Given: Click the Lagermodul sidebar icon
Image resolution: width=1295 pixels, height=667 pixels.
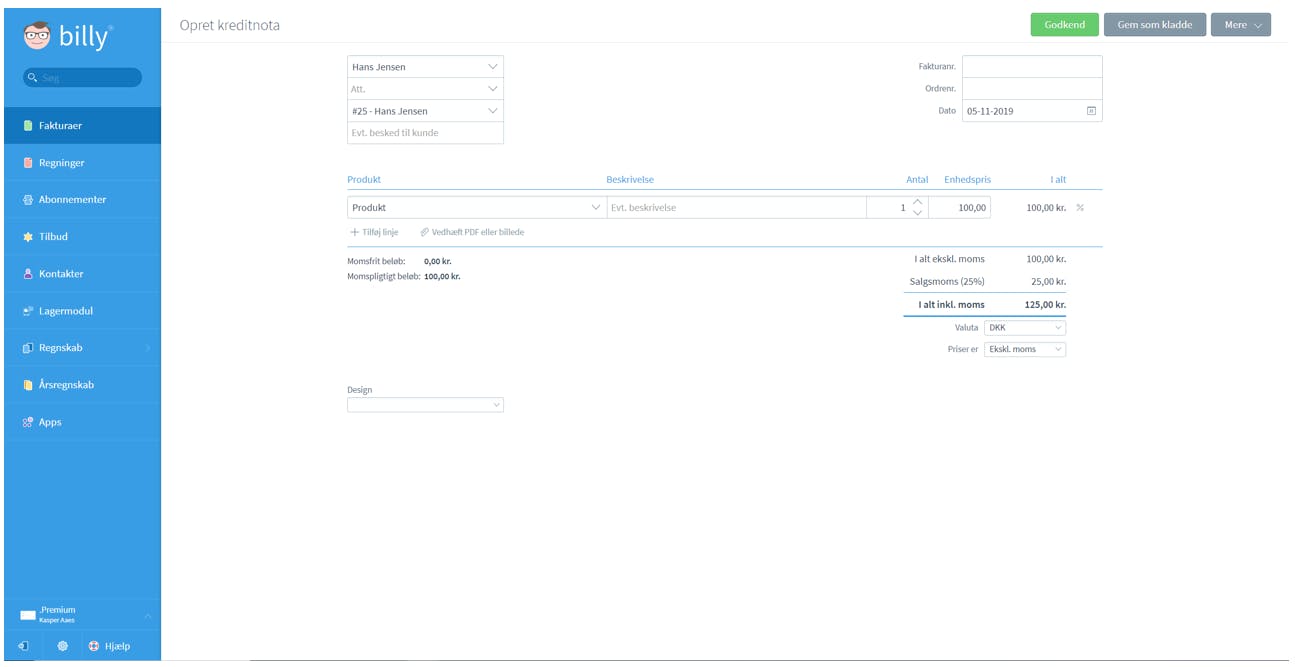Looking at the screenshot, I should pos(28,311).
